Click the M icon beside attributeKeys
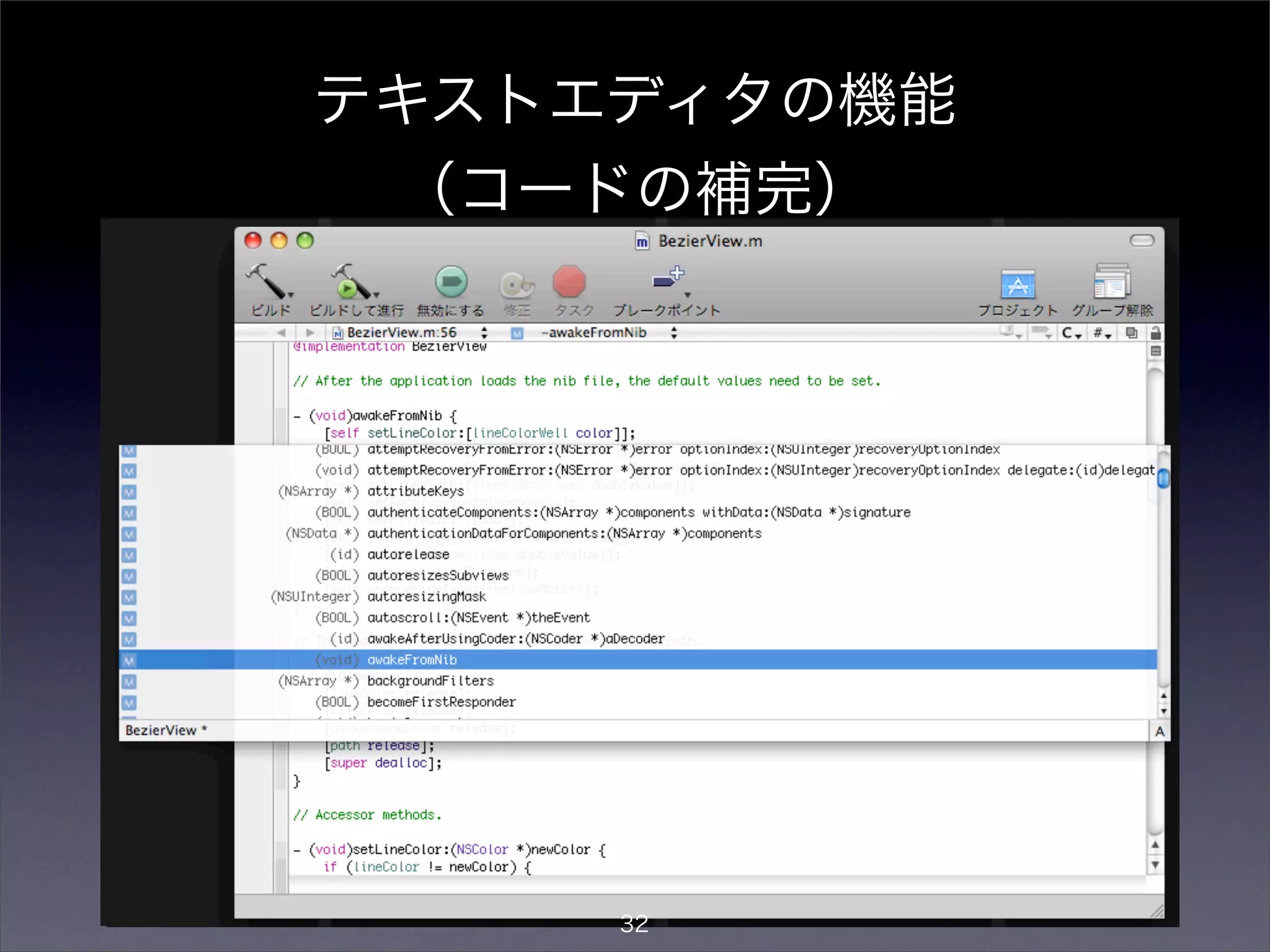The image size is (1270, 952). click(128, 492)
